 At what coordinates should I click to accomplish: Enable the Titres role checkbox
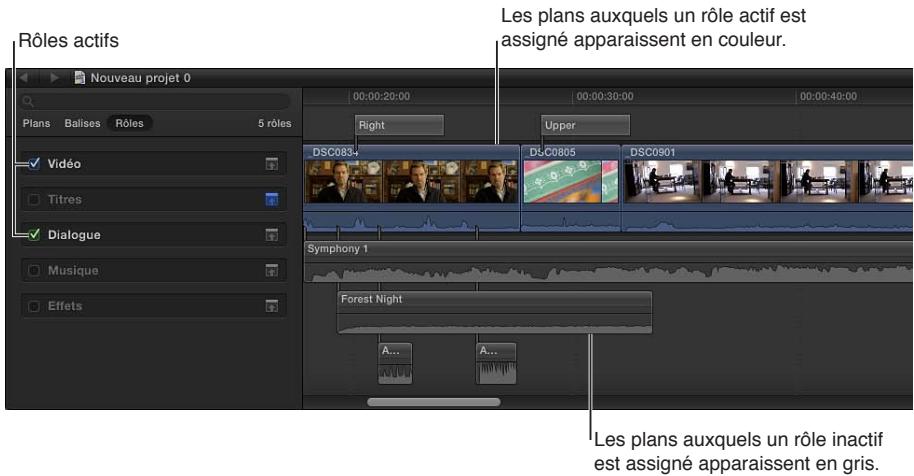pos(34,199)
